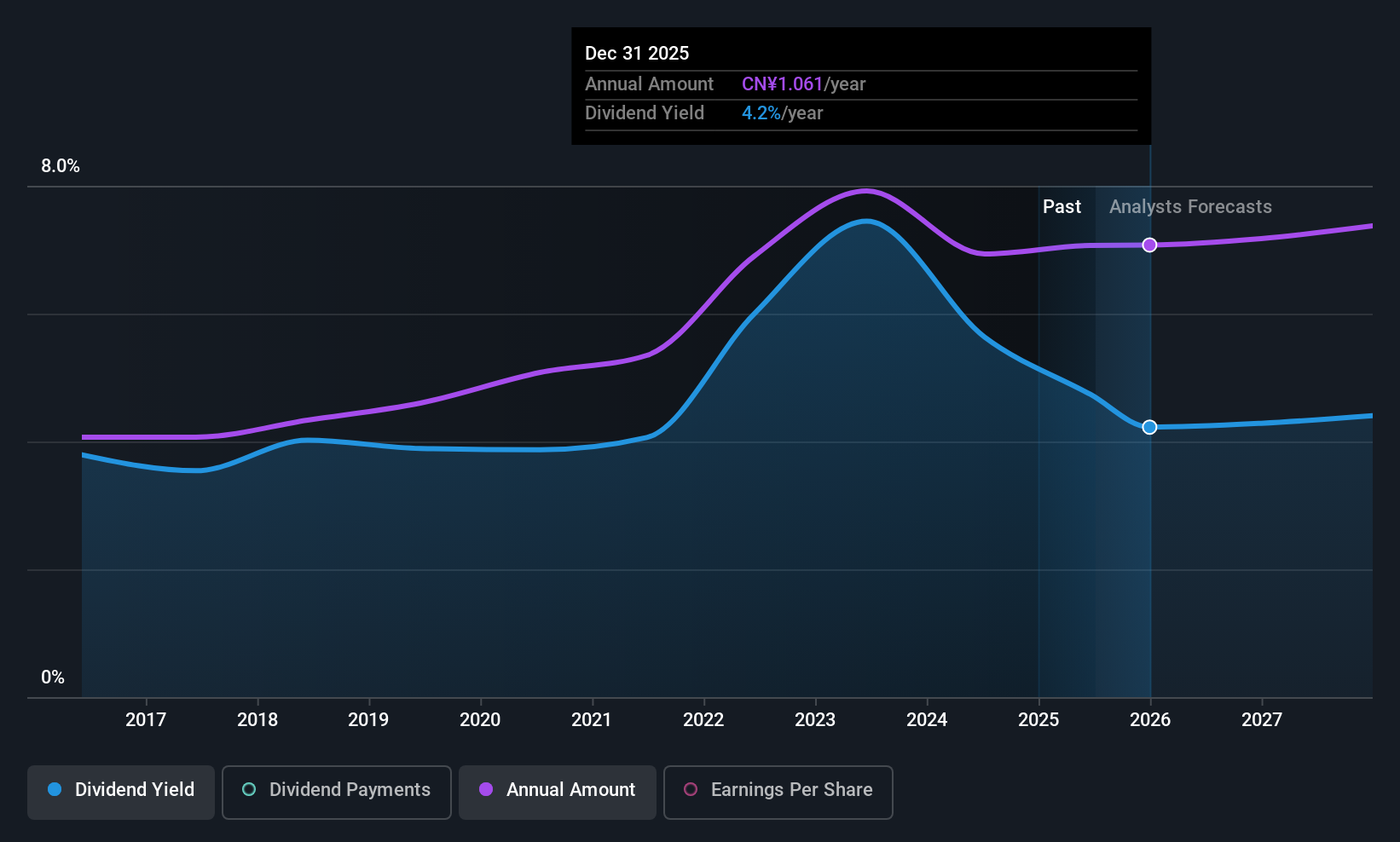The width and height of the screenshot is (1400, 842).
Task: Click the 2022 x-axis label
Action: pyautogui.click(x=703, y=720)
